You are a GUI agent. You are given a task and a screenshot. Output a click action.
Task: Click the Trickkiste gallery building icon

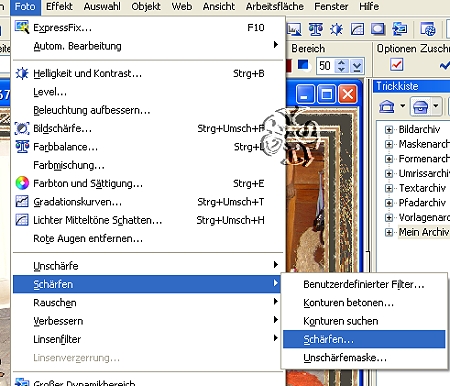[x=387, y=107]
